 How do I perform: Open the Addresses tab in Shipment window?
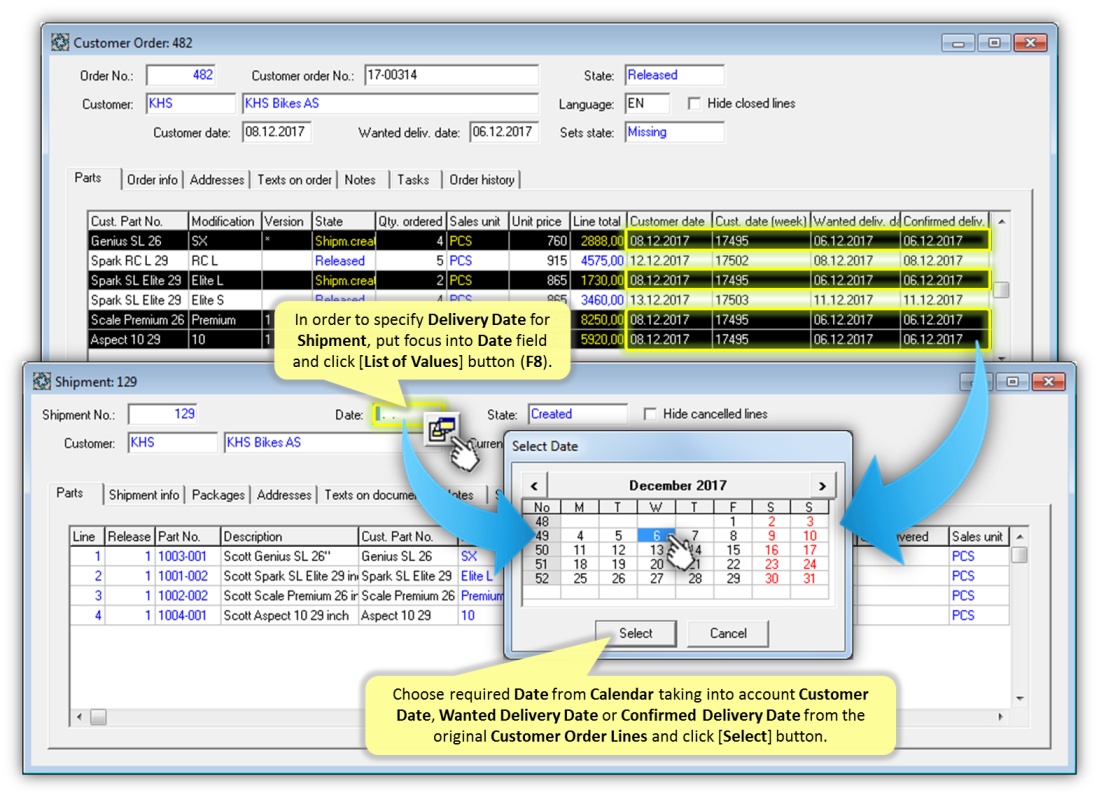coord(284,495)
